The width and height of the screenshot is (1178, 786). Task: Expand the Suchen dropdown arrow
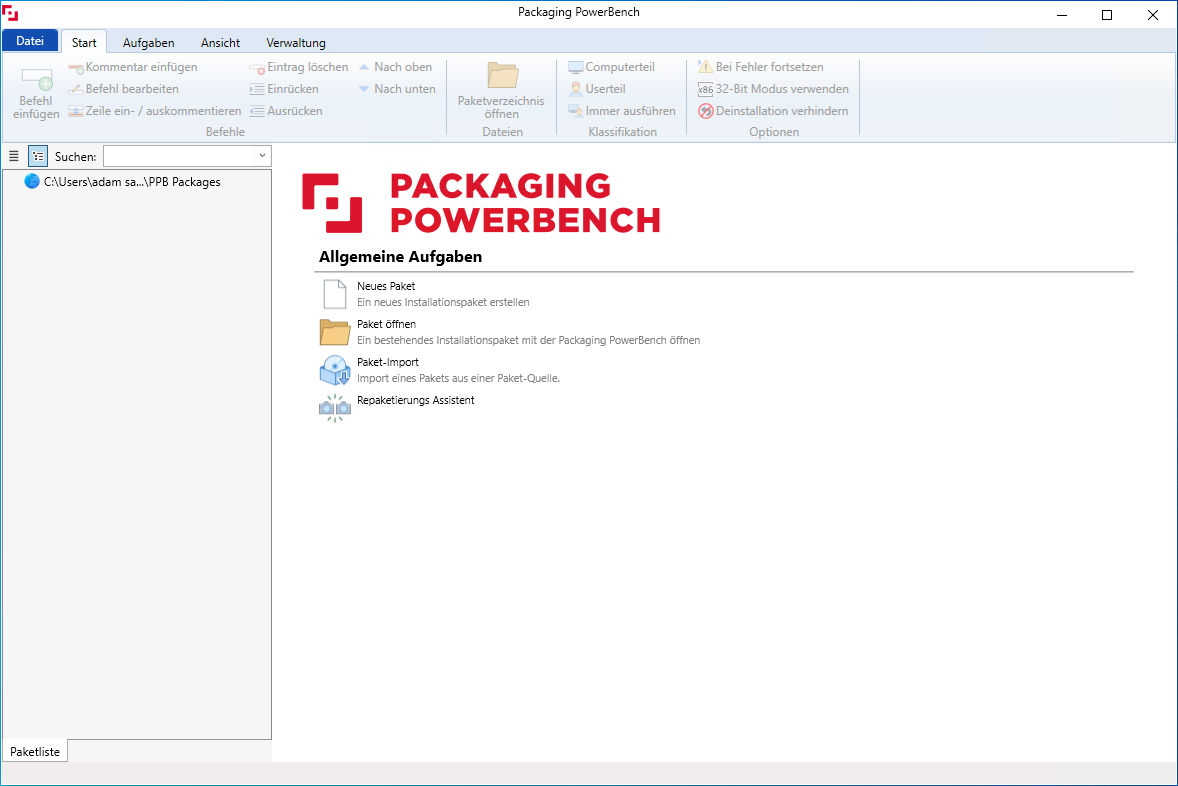point(262,156)
